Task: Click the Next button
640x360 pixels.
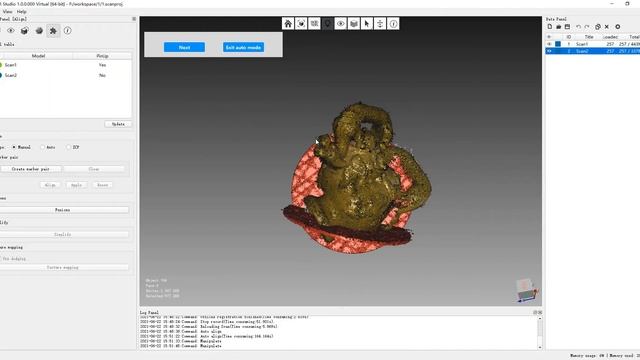Action: [184, 47]
